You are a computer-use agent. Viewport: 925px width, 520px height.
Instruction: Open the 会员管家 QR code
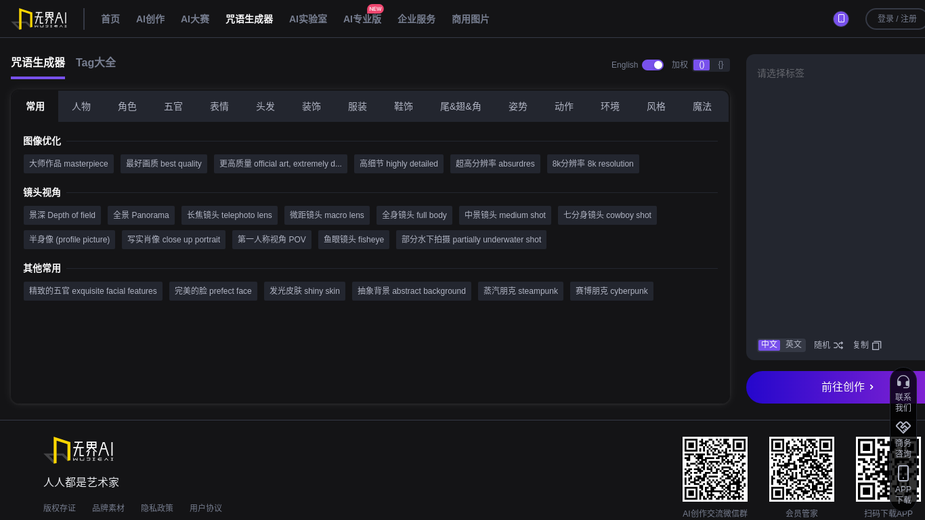click(x=801, y=469)
